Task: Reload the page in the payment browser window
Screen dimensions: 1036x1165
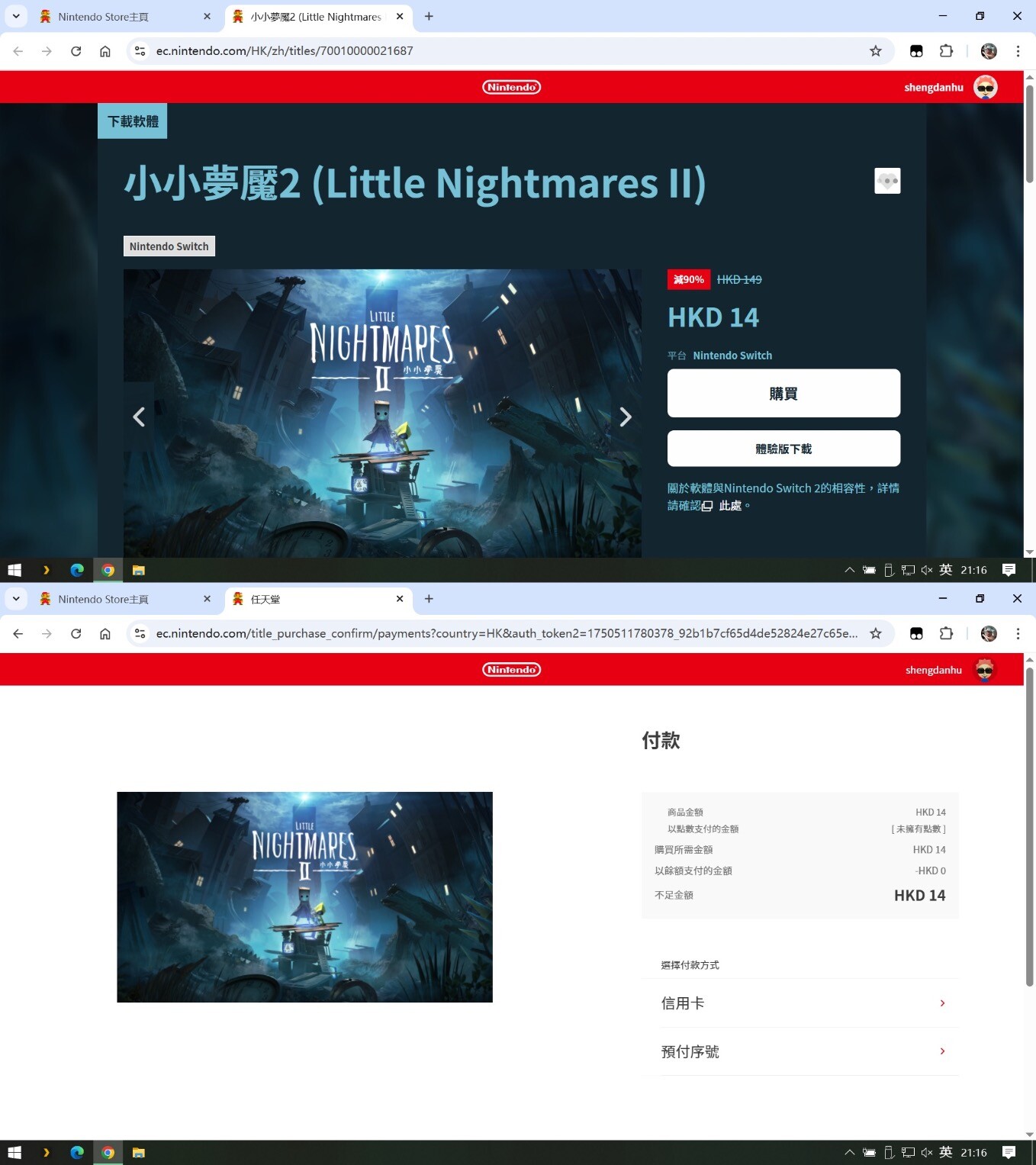Action: click(76, 633)
